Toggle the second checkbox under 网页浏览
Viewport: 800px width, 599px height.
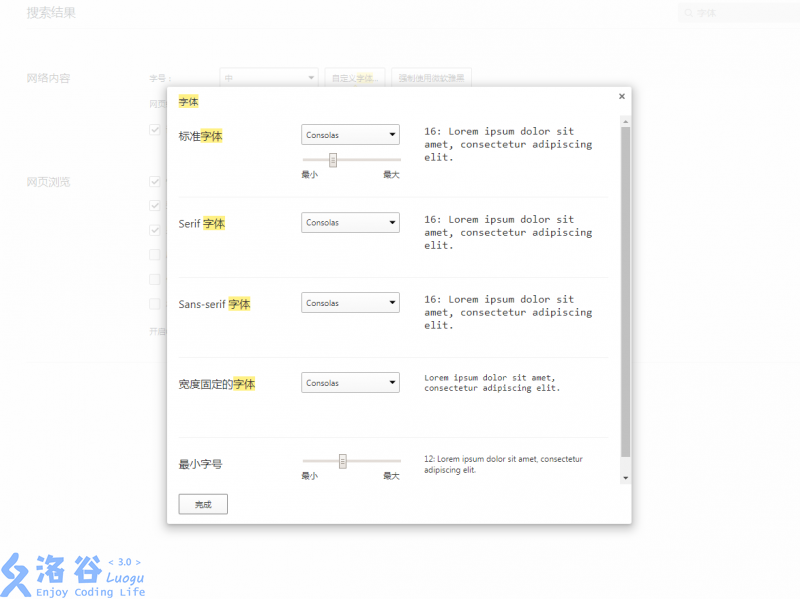point(155,206)
